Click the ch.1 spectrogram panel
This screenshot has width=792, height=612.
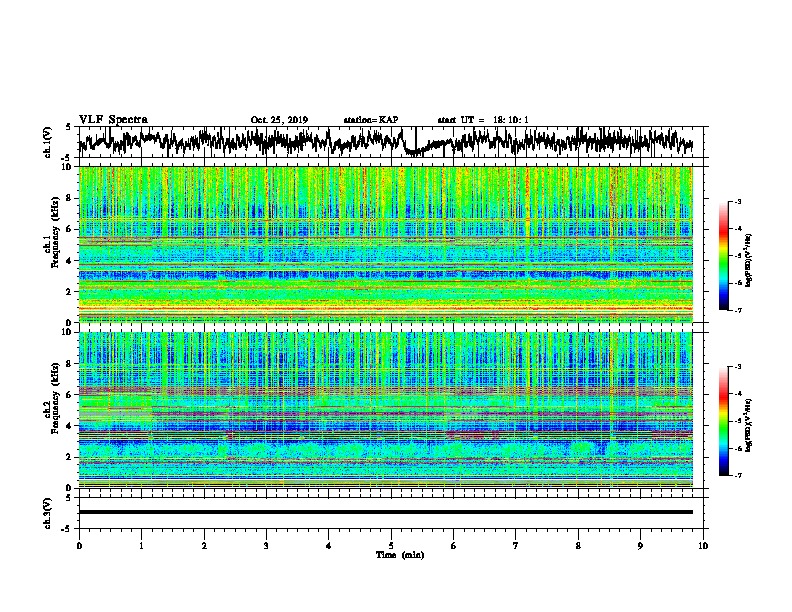386,244
